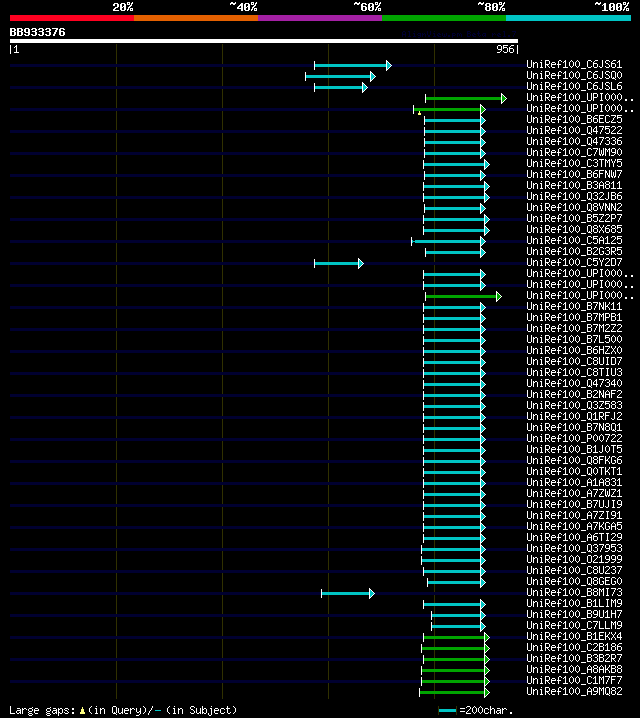Click the UniRef100_B7MPB1 label
The image size is (640, 718).
click(x=574, y=317)
